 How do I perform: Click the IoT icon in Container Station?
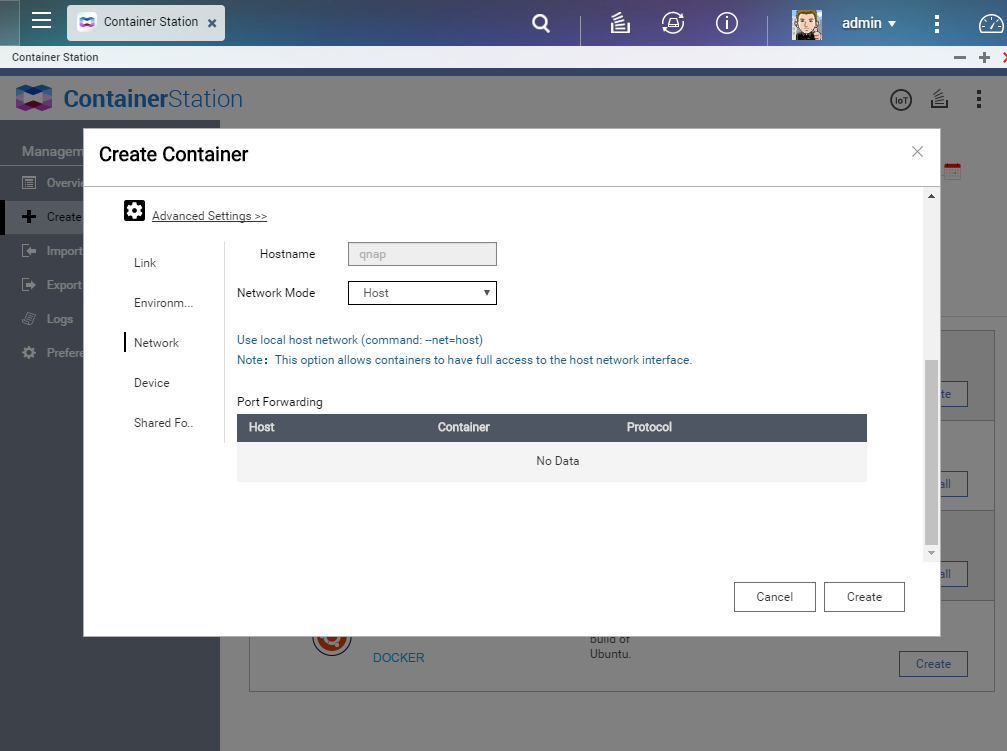coord(901,100)
